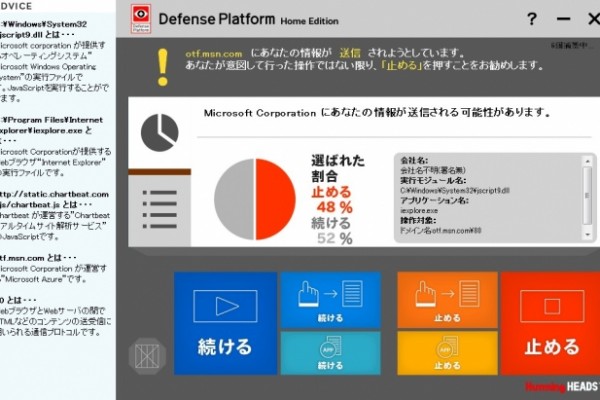Click the red half of the pie chart
Screen dimensions: 600x400
pos(275,199)
